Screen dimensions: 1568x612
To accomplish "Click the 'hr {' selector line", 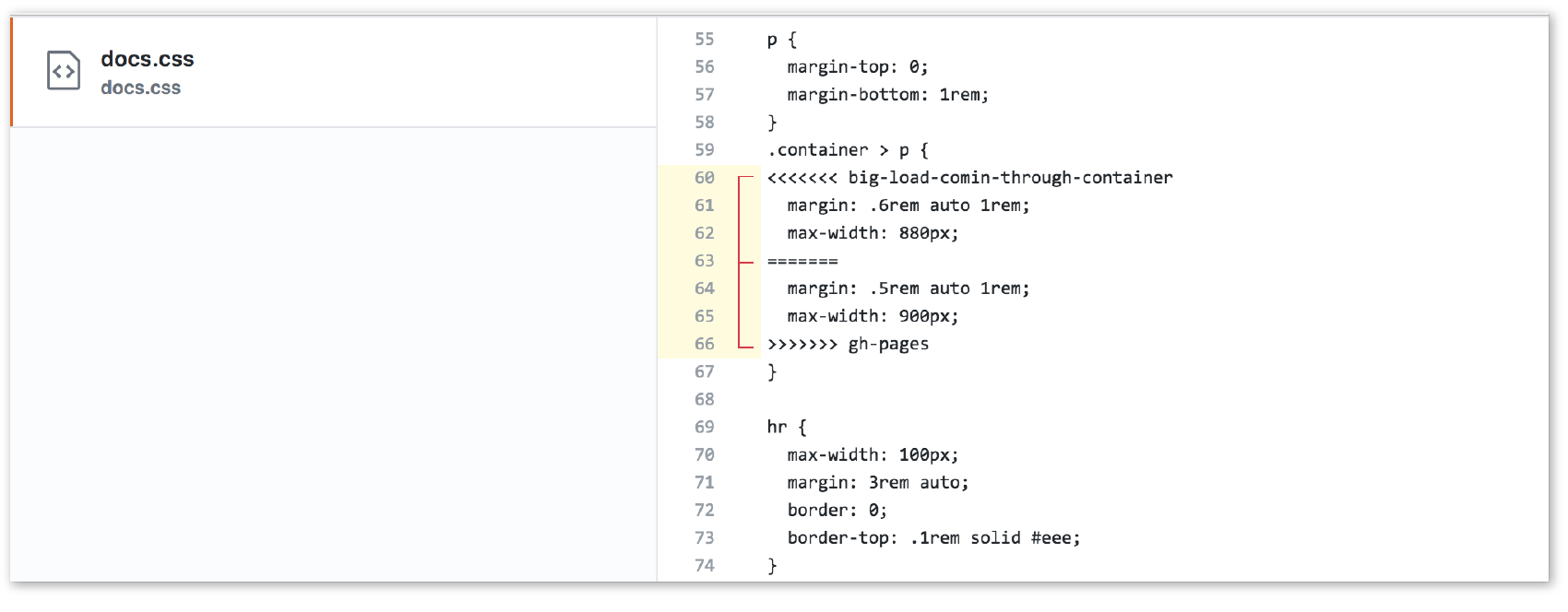I will click(787, 427).
